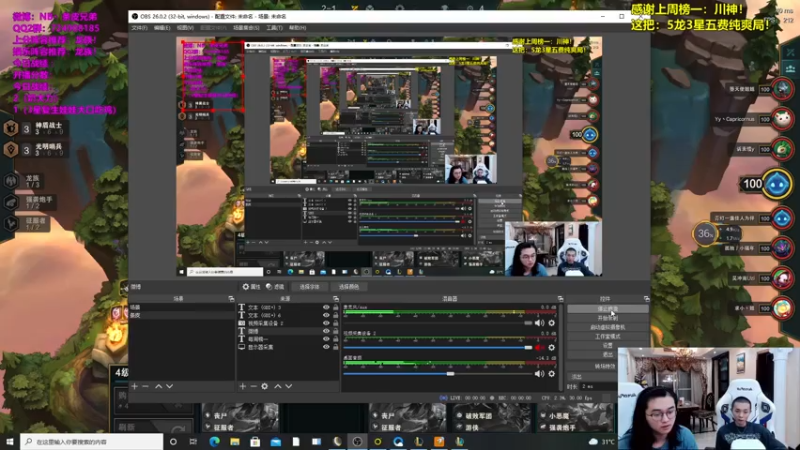Pop out the Sources dock panel

[x=336, y=298]
